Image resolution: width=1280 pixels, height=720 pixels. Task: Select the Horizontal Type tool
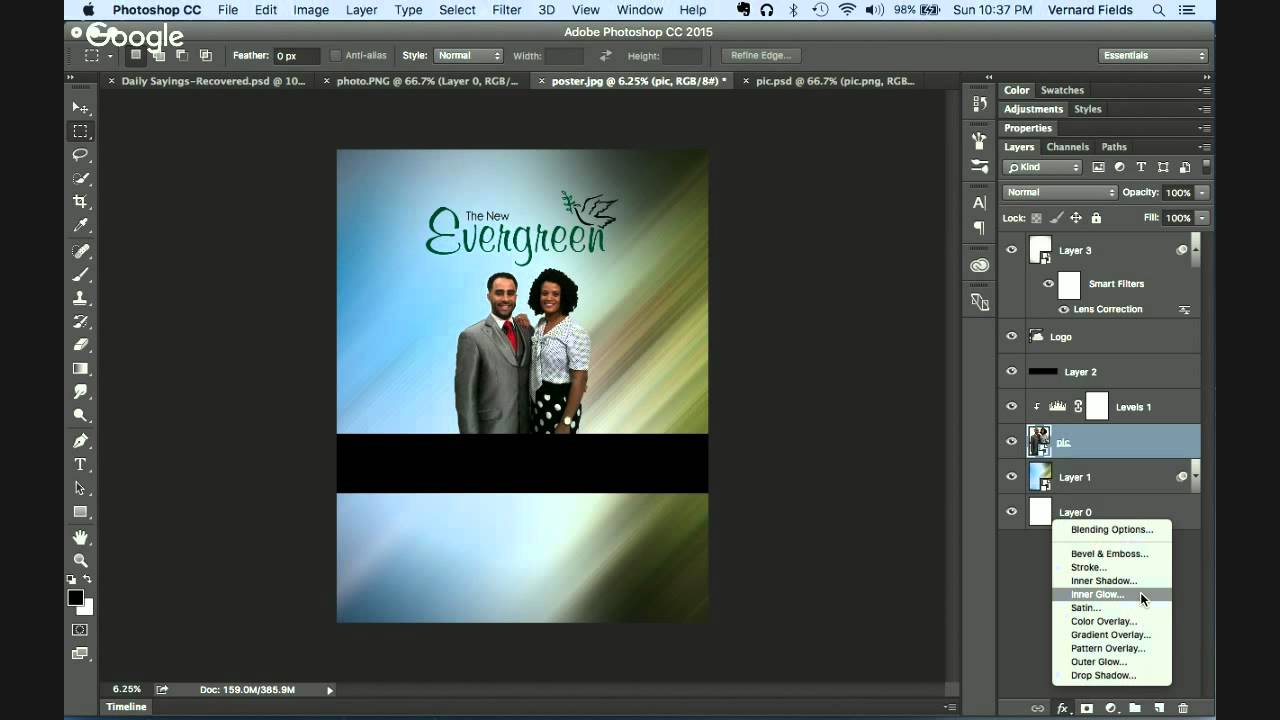coord(80,465)
